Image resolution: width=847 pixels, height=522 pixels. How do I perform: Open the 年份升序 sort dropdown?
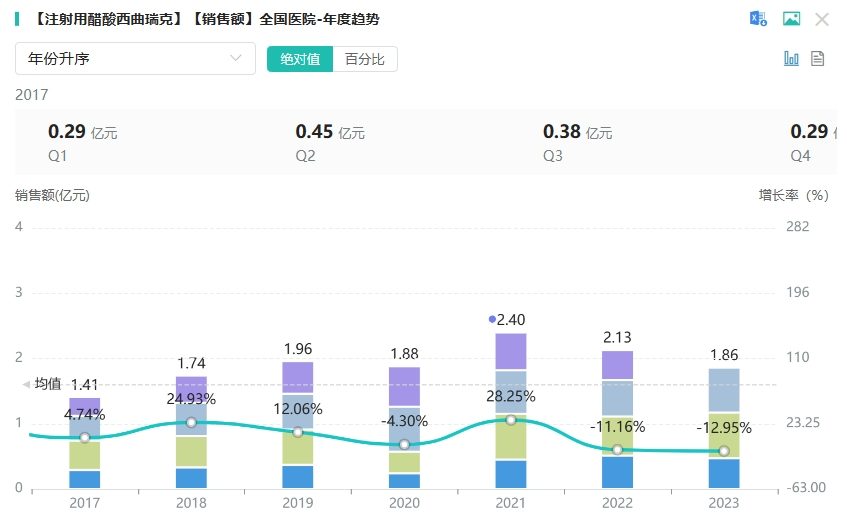pyautogui.click(x=135, y=59)
